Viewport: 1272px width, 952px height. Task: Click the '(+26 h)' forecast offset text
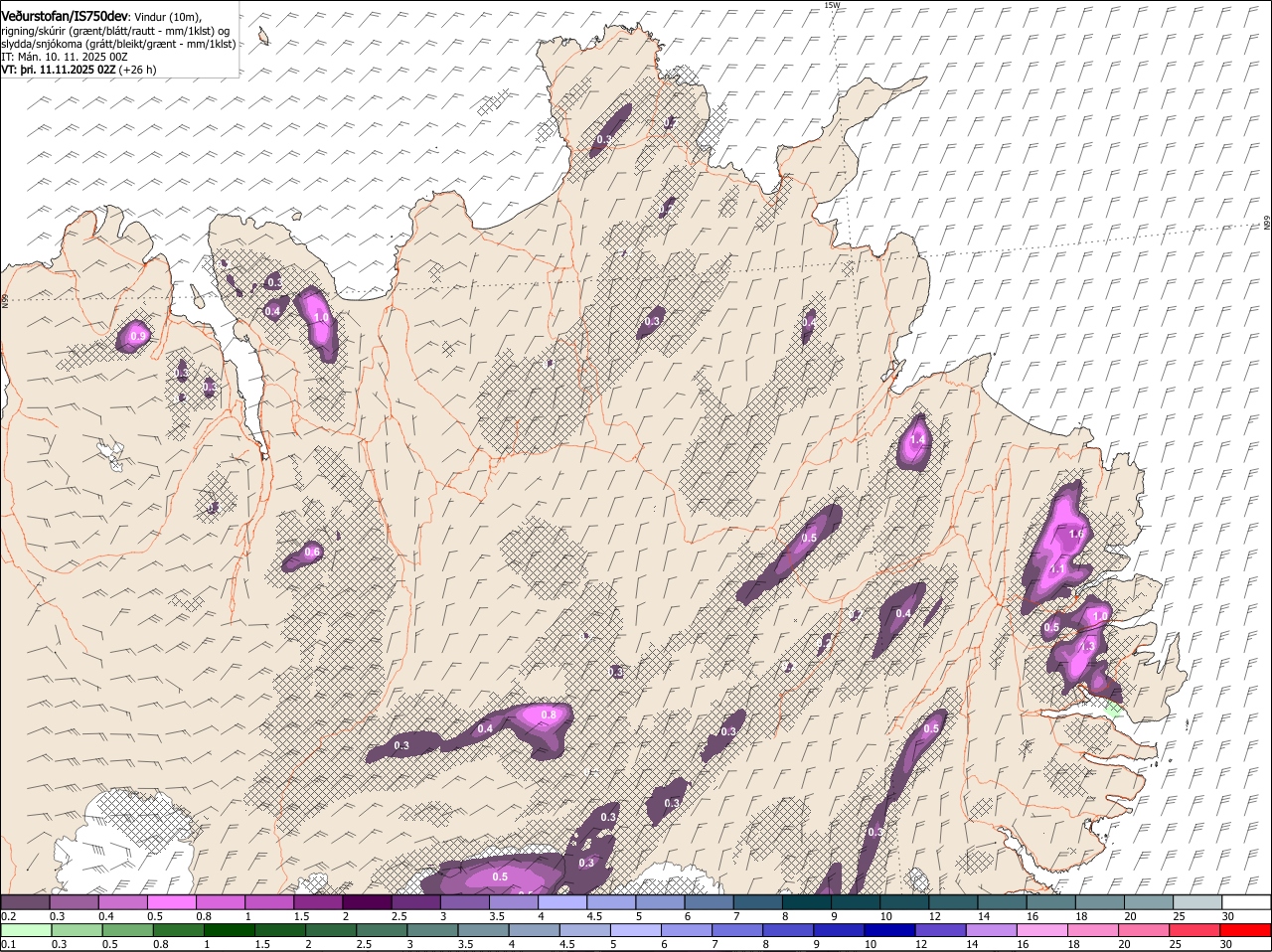click(x=137, y=70)
